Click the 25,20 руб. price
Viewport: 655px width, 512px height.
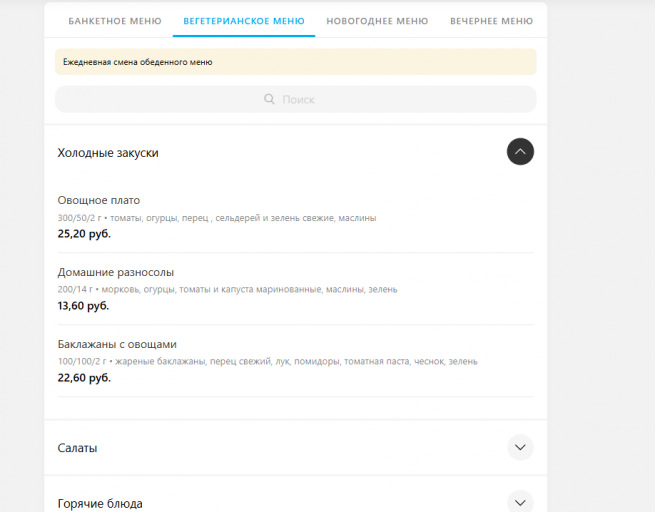point(84,234)
